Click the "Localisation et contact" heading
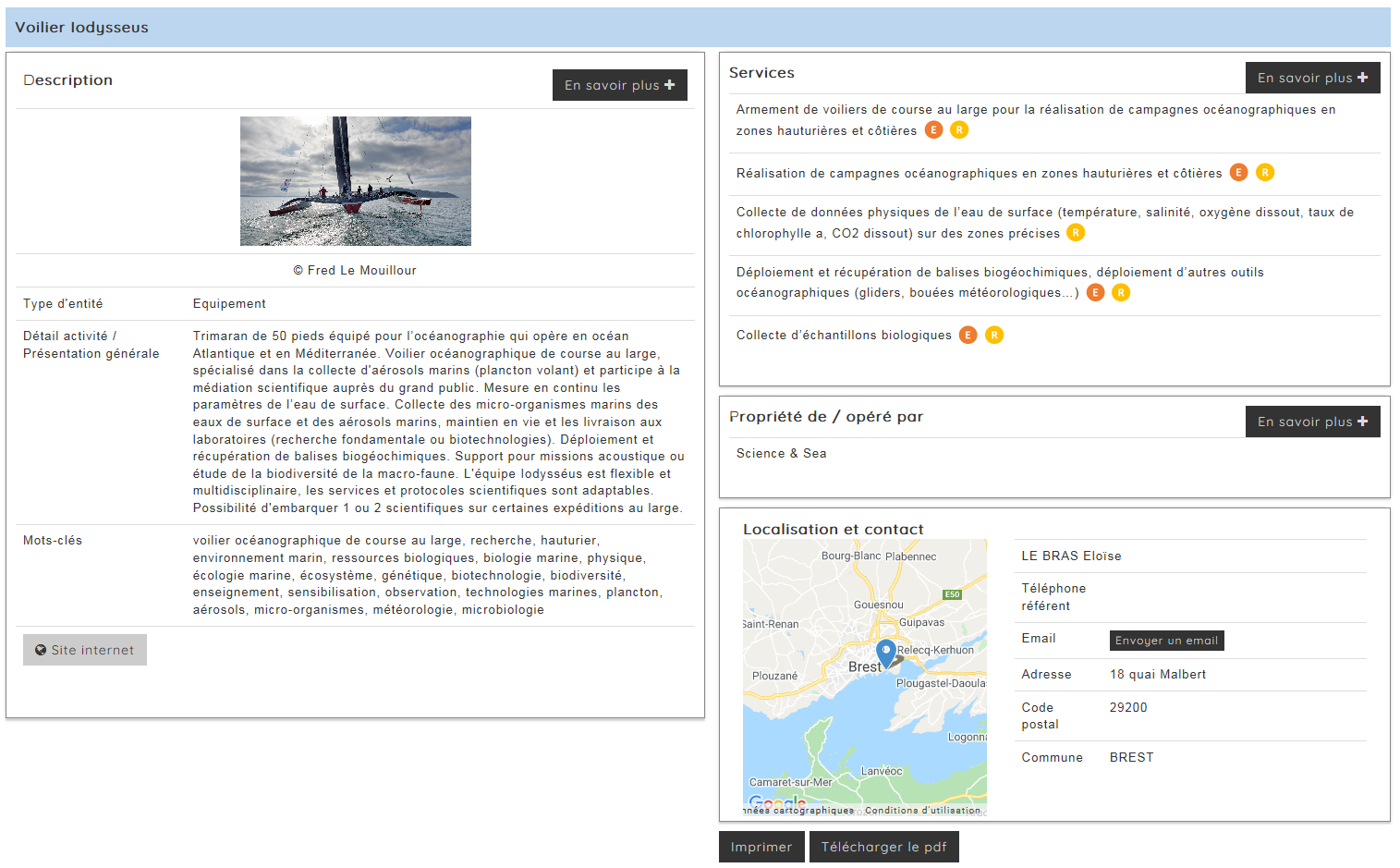This screenshot has height=868, width=1400. 834,530
